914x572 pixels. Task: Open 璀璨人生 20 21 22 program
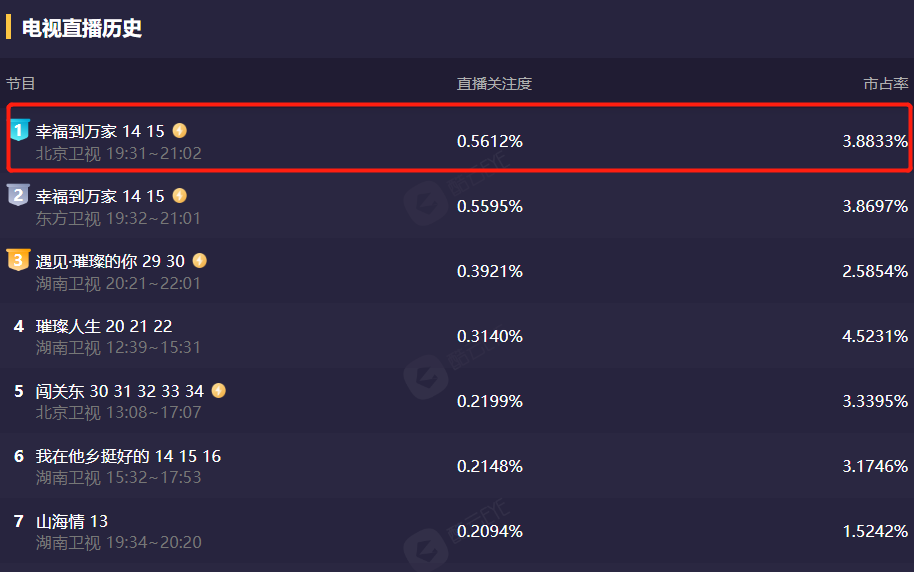(x=104, y=326)
